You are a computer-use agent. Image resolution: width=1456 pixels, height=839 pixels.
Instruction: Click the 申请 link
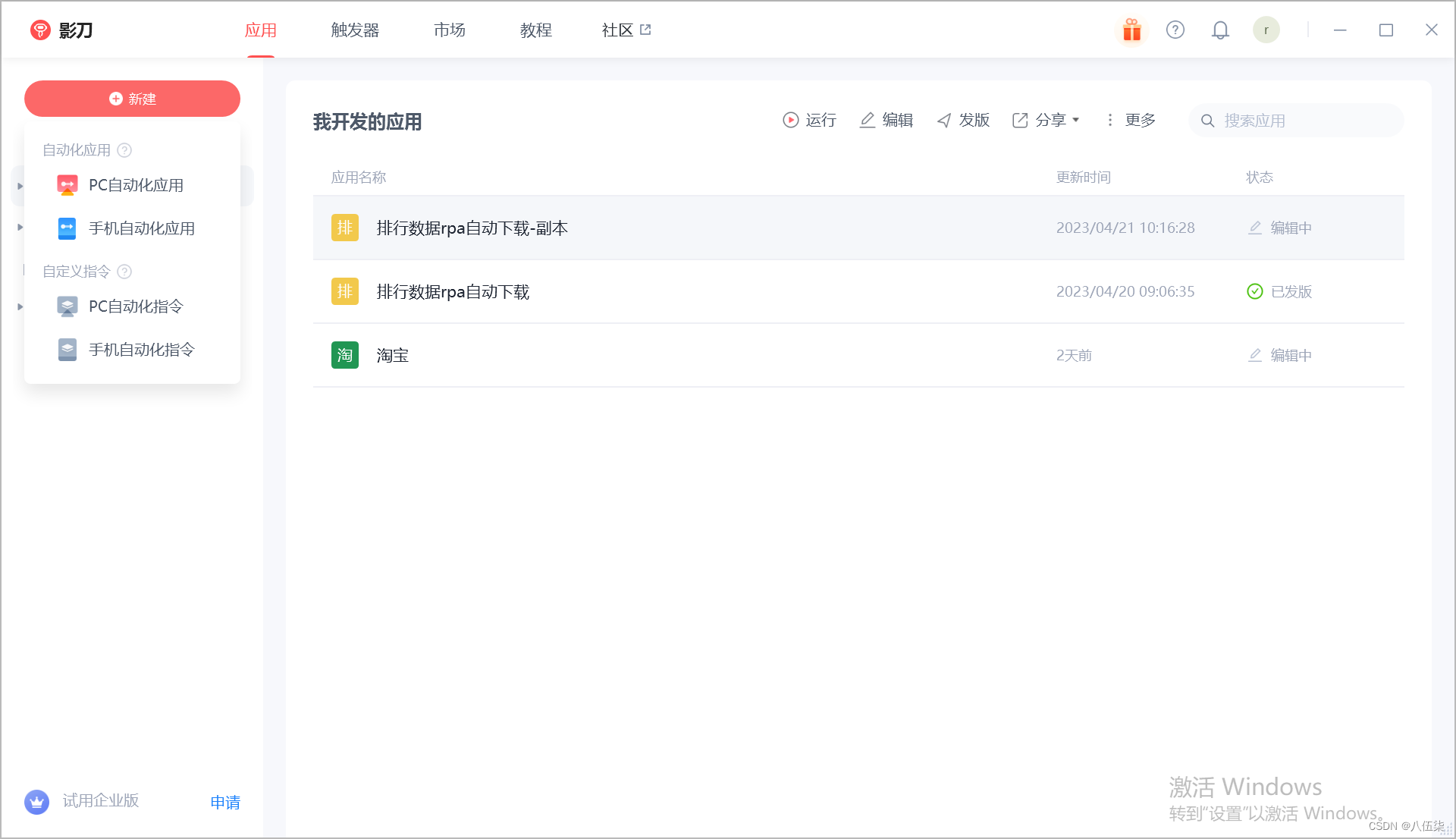(225, 802)
